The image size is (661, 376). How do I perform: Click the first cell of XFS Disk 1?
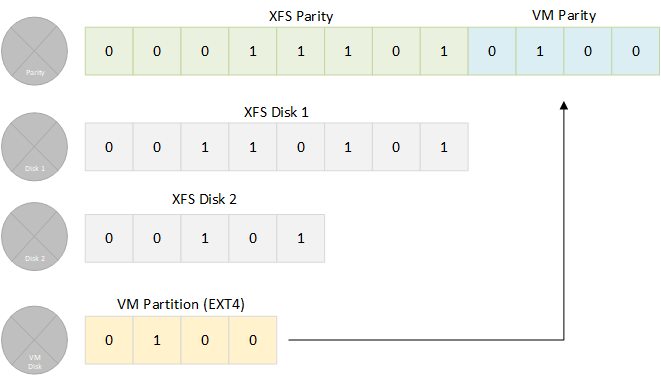click(109, 147)
